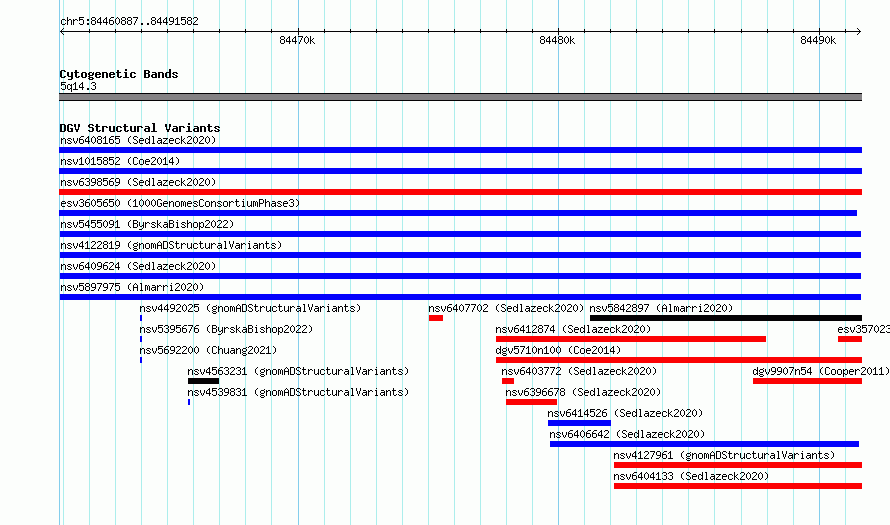Open nsv6396678 (Sedlazeck2020) variant label
The width and height of the screenshot is (890, 525).
click(583, 392)
